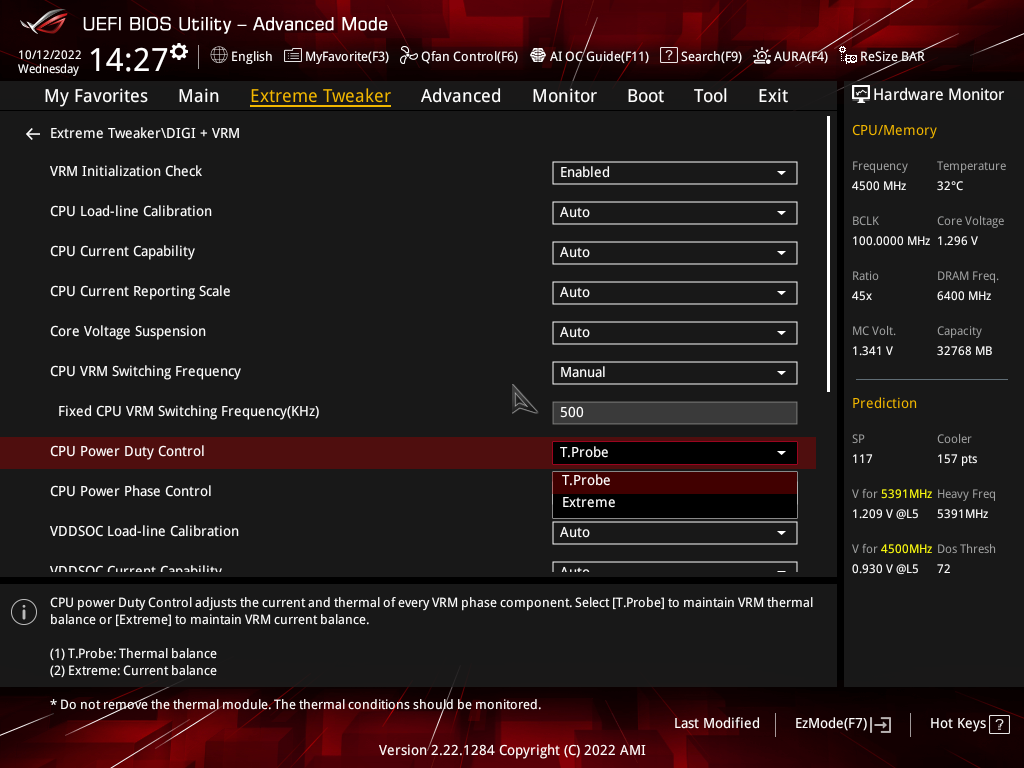
Task: Select the VRM Initialization Check label
Action: coord(126,172)
